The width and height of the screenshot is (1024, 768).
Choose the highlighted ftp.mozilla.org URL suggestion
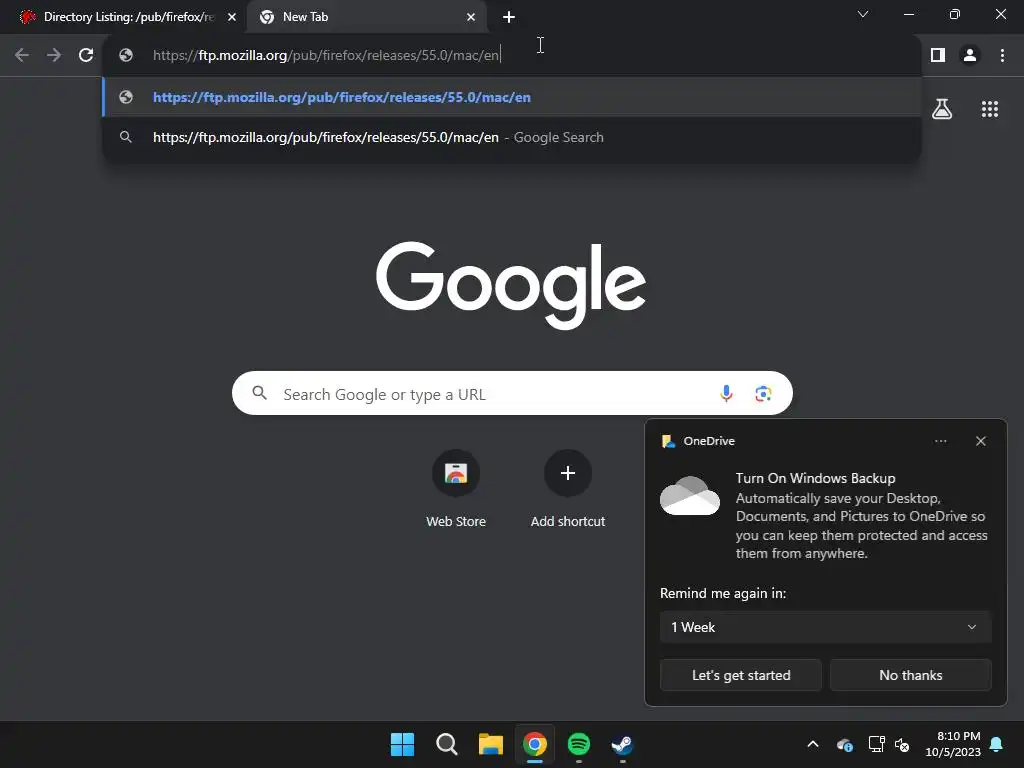(512, 97)
